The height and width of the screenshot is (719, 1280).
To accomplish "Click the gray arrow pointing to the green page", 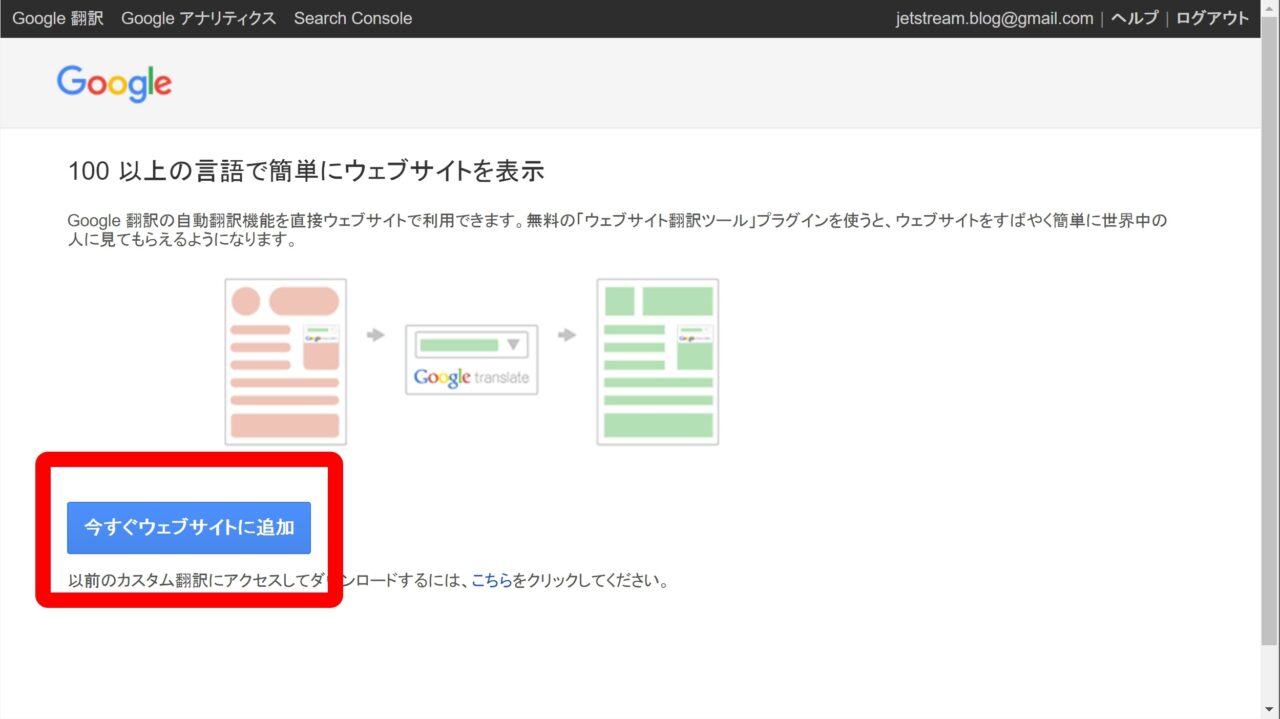I will click(x=567, y=335).
